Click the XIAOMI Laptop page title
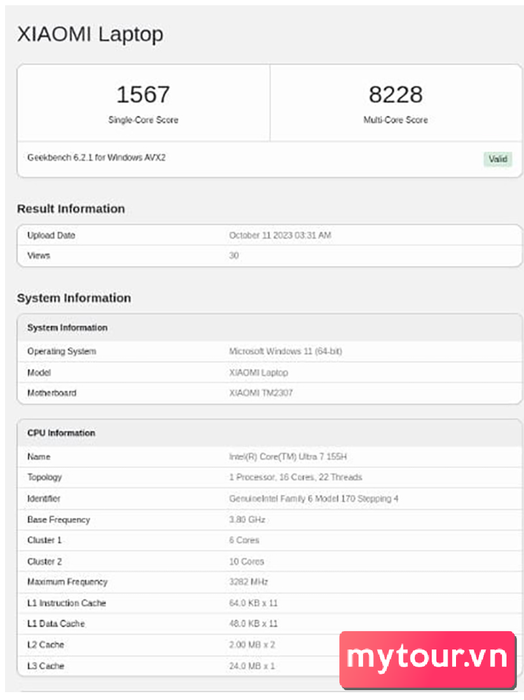Viewport: 524px width, 700px height. point(90,35)
